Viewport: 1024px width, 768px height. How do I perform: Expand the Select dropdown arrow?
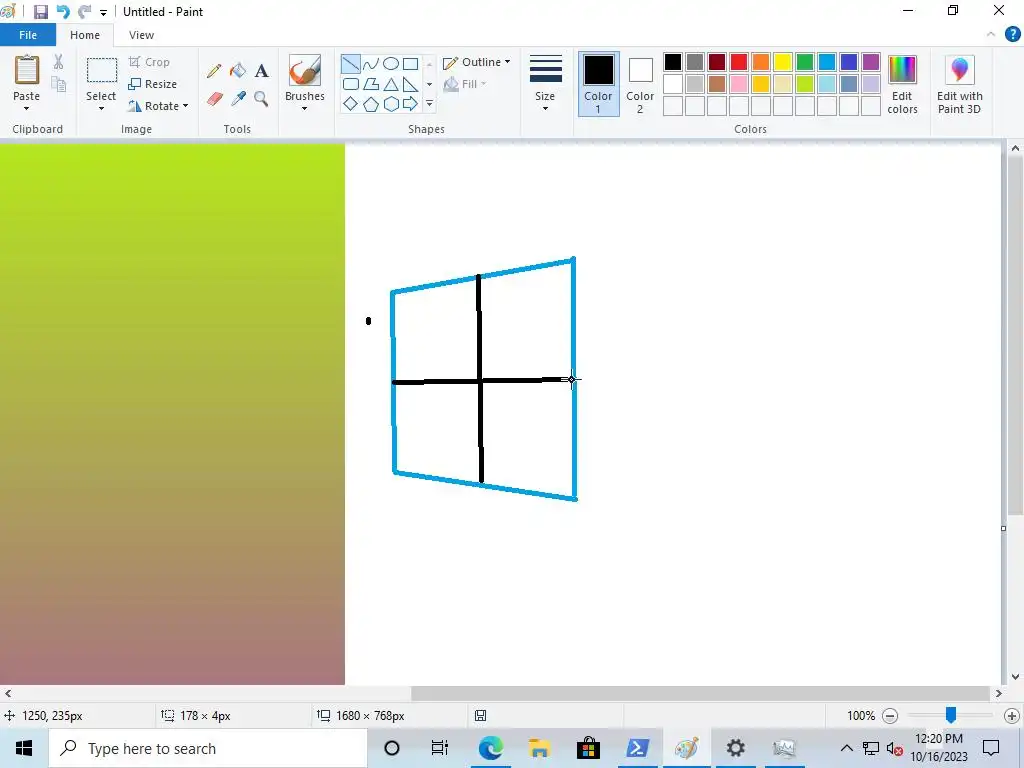click(x=101, y=108)
